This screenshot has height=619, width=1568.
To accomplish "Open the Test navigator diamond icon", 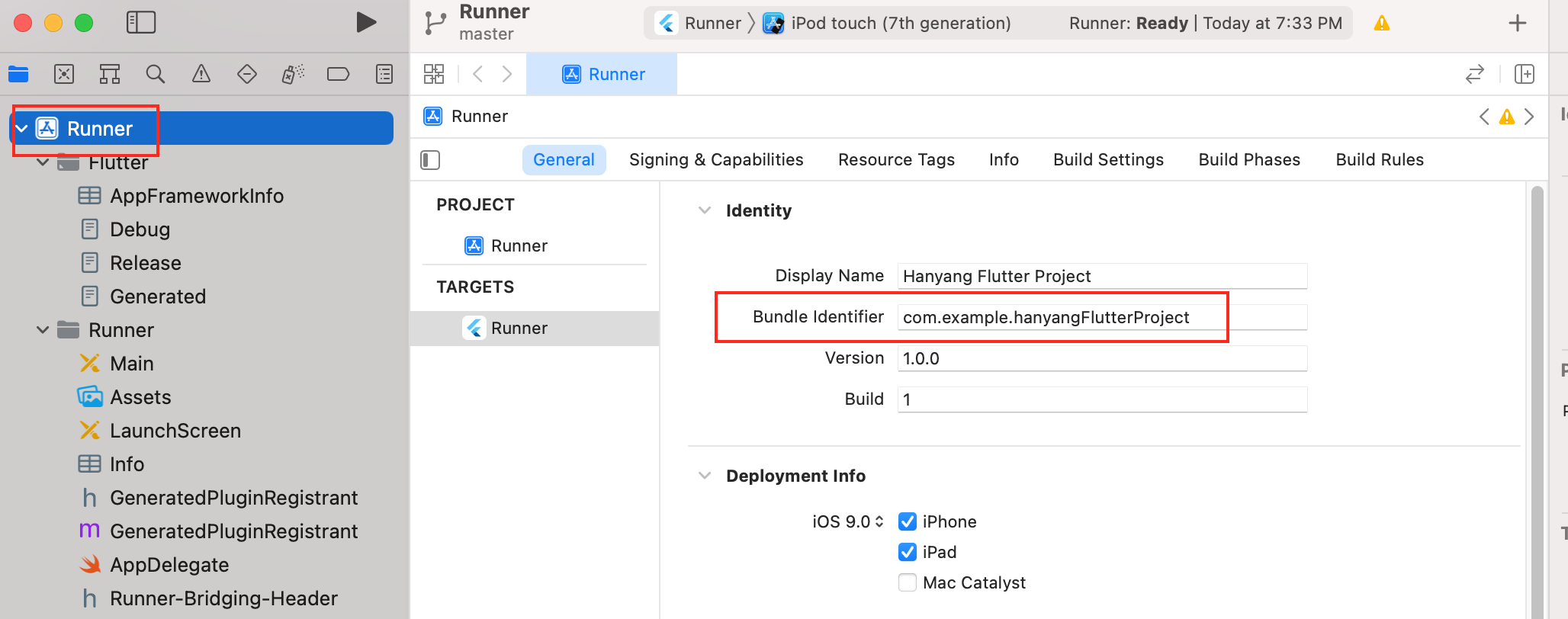I will 247,74.
